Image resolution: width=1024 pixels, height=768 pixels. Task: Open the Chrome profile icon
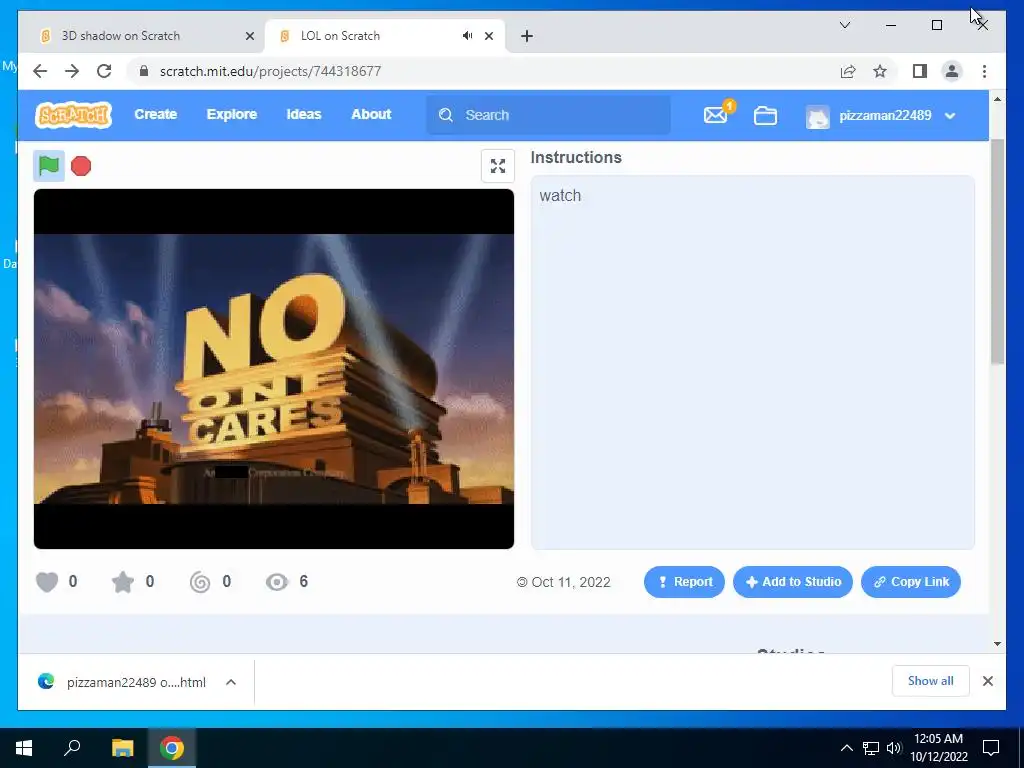click(952, 71)
